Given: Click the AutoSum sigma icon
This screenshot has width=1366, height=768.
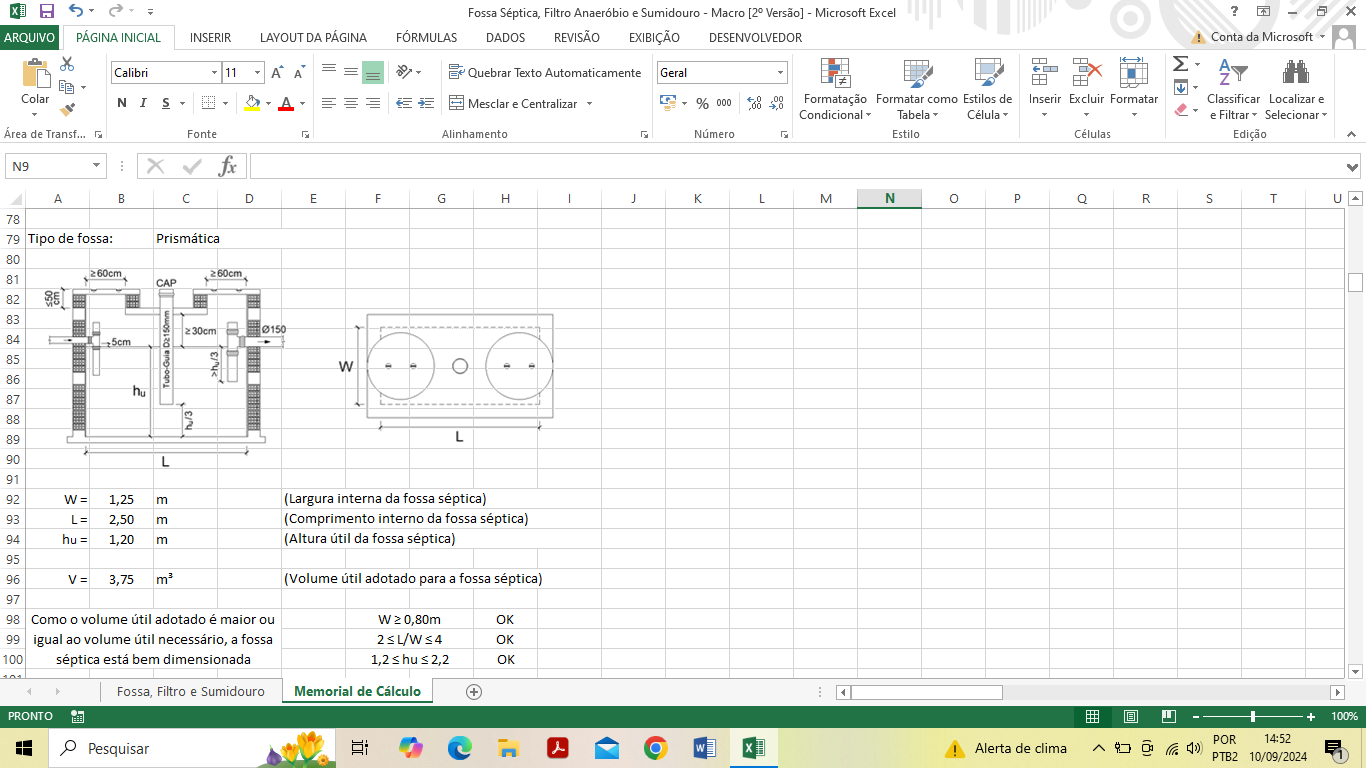Looking at the screenshot, I should 1180,64.
